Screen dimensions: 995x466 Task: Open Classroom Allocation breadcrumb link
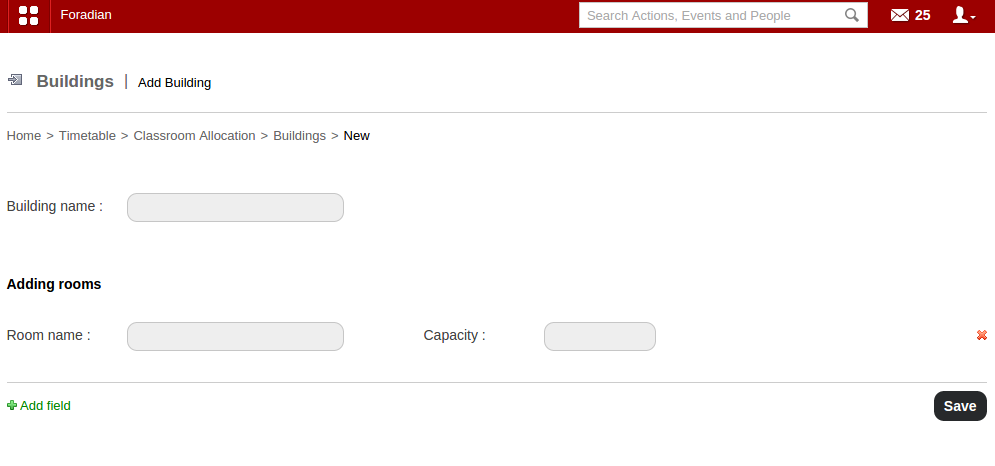(194, 136)
